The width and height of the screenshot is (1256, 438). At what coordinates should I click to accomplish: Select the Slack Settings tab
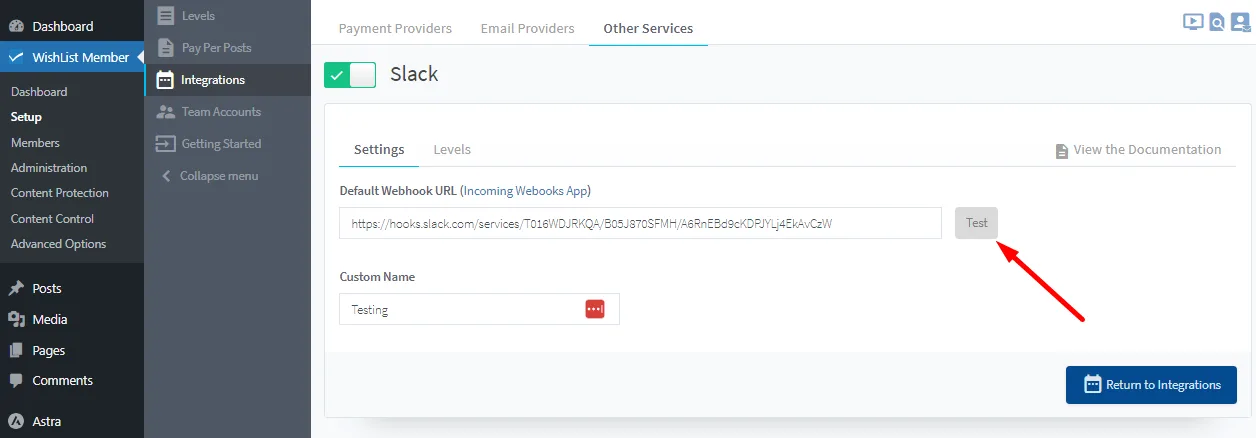click(x=379, y=149)
